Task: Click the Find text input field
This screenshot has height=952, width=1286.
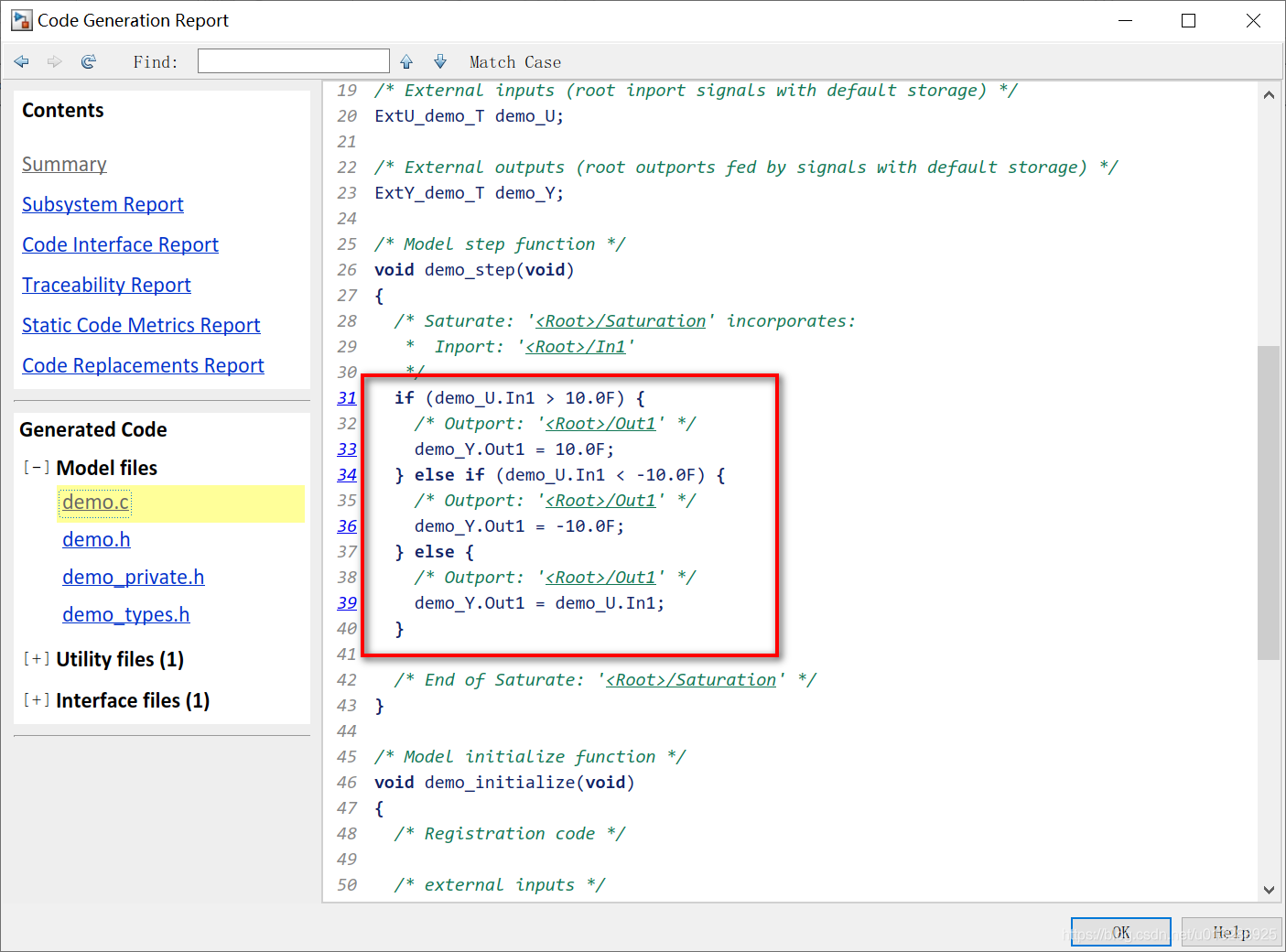Action: point(294,61)
